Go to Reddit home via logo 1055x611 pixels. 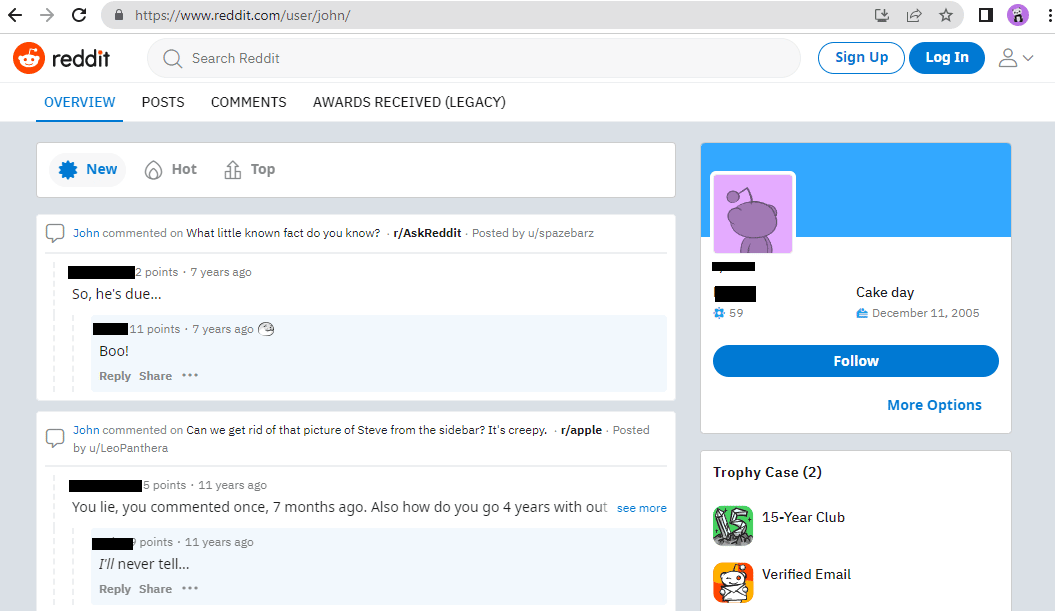[61, 59]
